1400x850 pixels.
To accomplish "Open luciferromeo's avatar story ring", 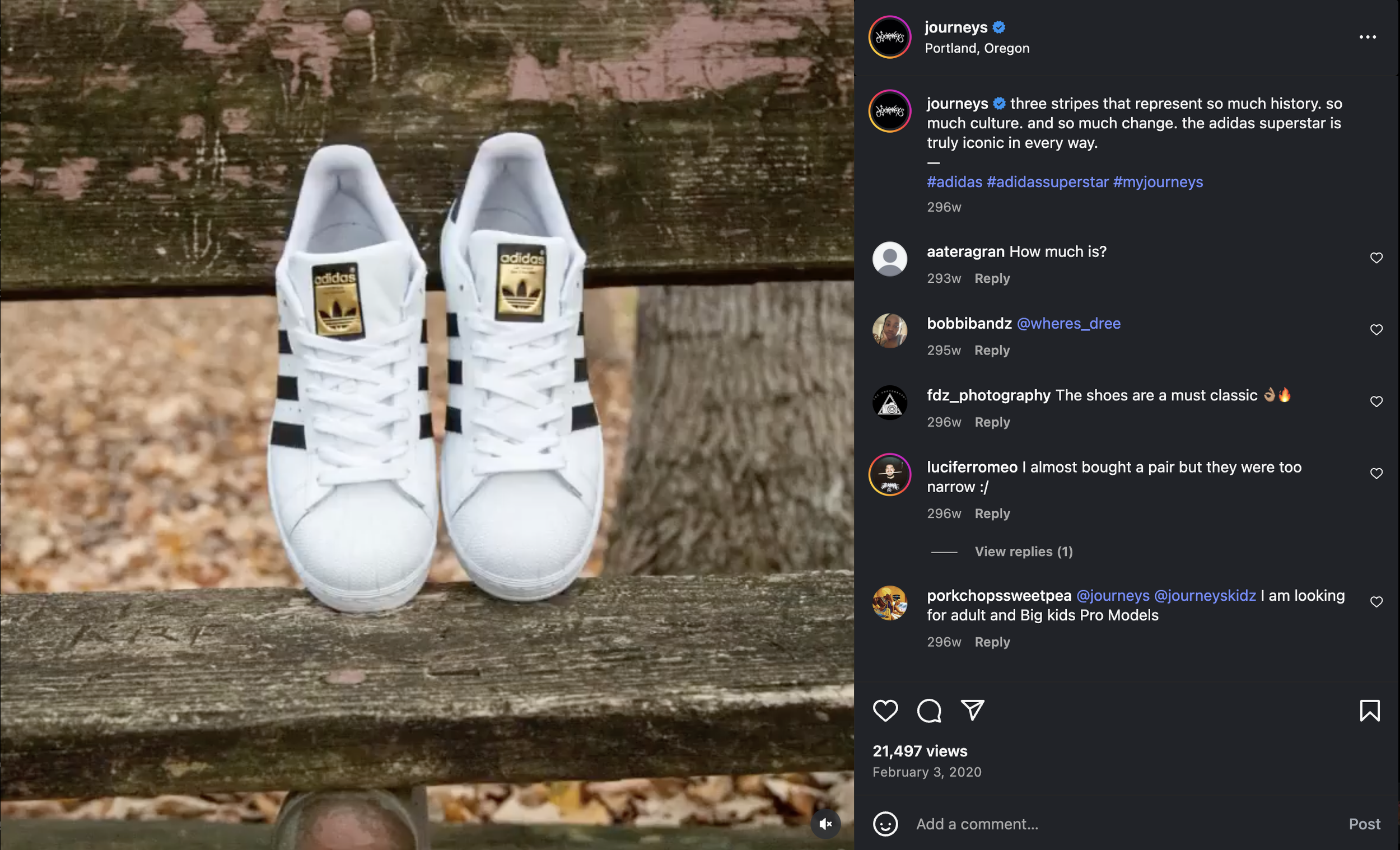I will [890, 474].
